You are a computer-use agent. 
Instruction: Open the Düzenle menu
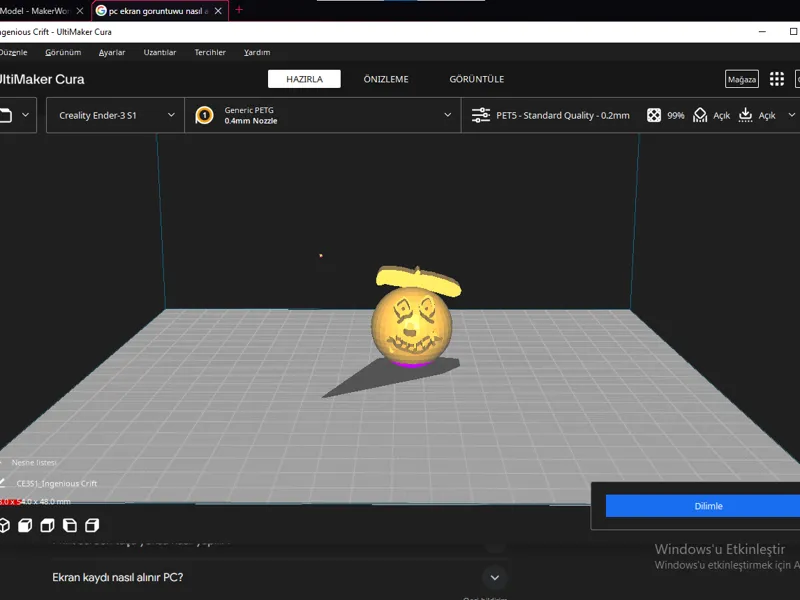tap(13, 52)
